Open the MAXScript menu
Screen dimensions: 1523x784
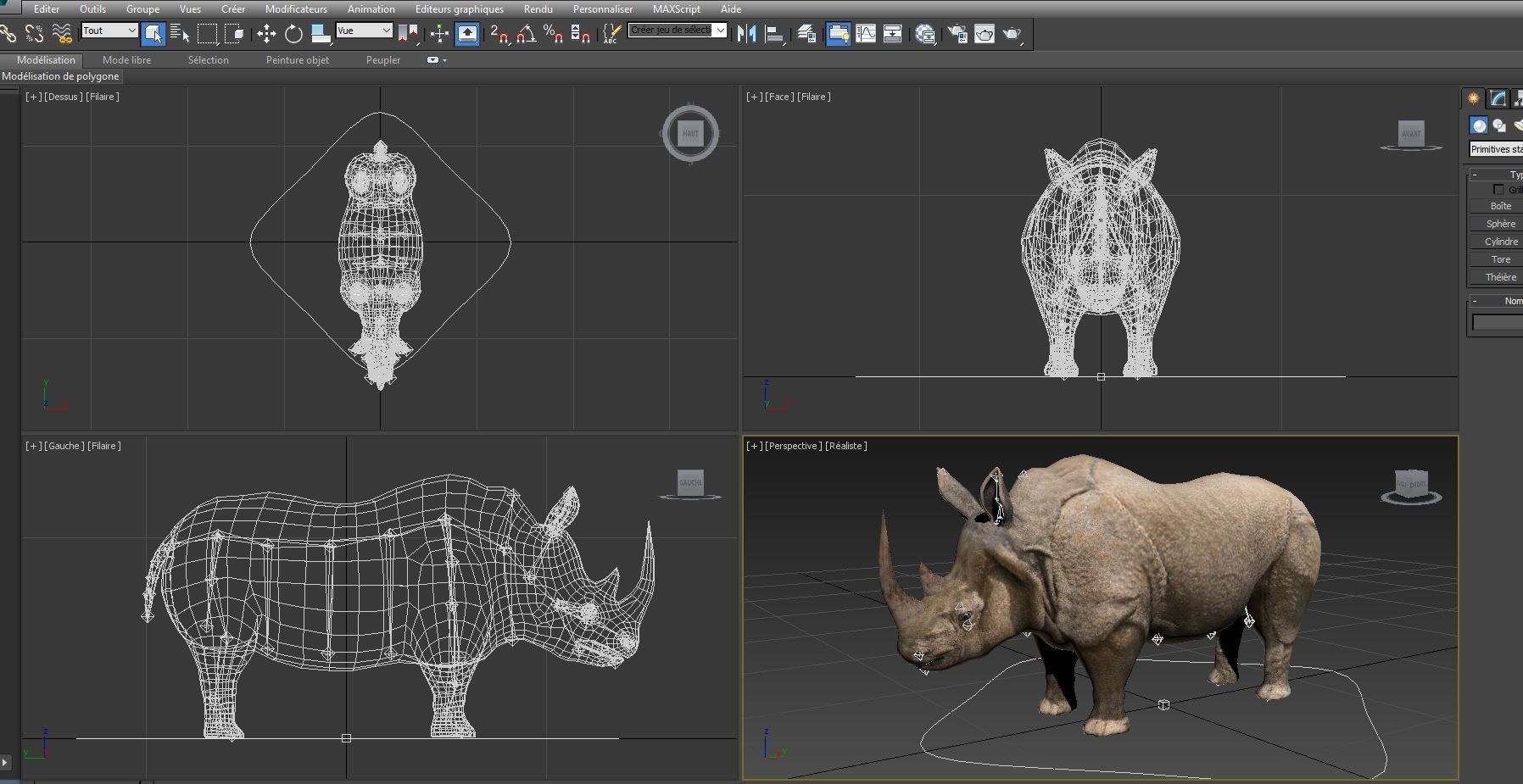tap(677, 9)
